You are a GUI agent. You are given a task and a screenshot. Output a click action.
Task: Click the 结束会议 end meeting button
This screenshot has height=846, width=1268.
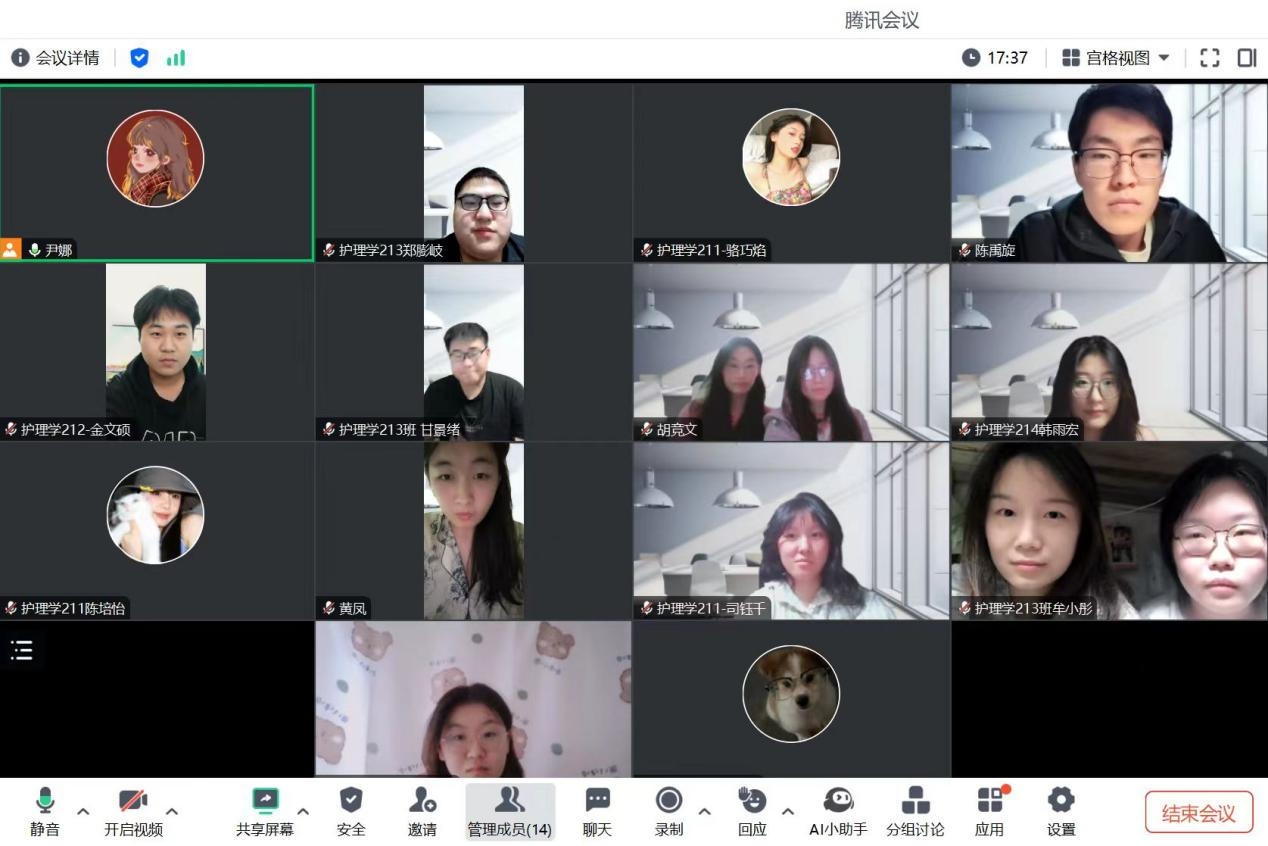1198,813
